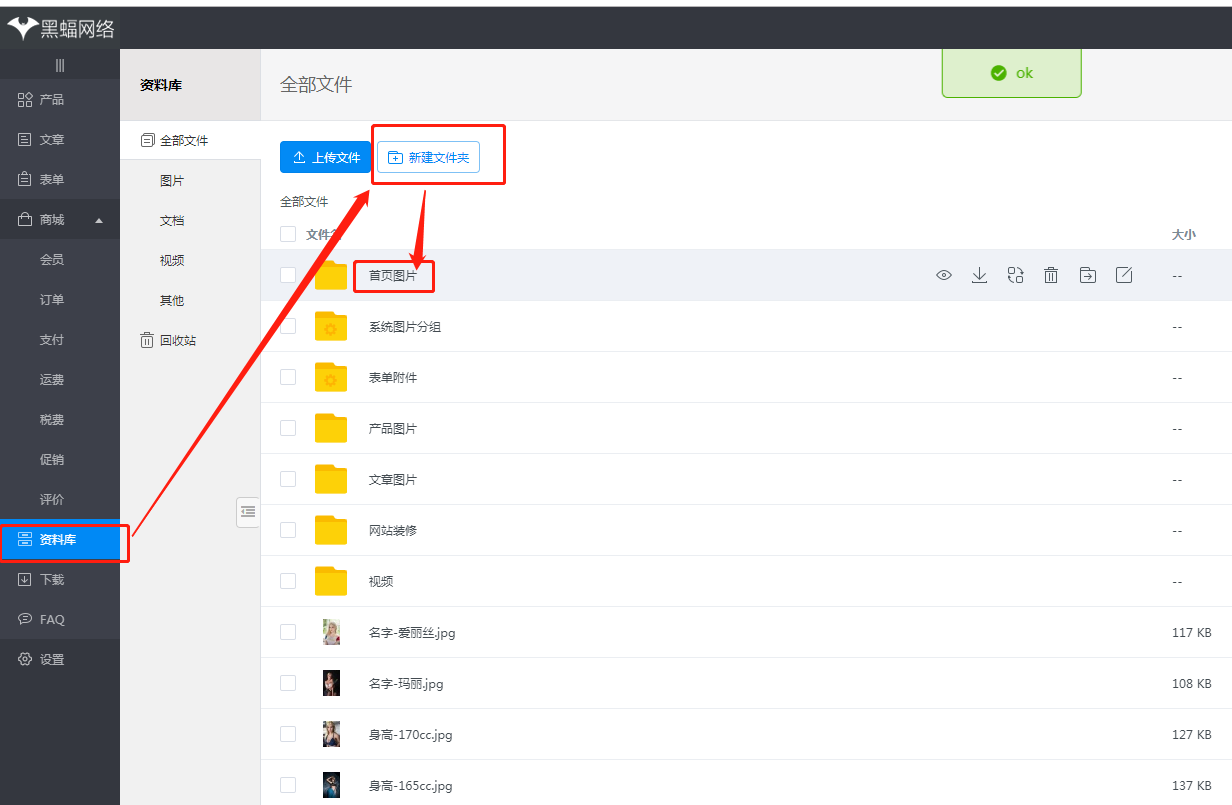Check the box for 产品图片 folder
The width and height of the screenshot is (1232, 805).
click(x=288, y=428)
